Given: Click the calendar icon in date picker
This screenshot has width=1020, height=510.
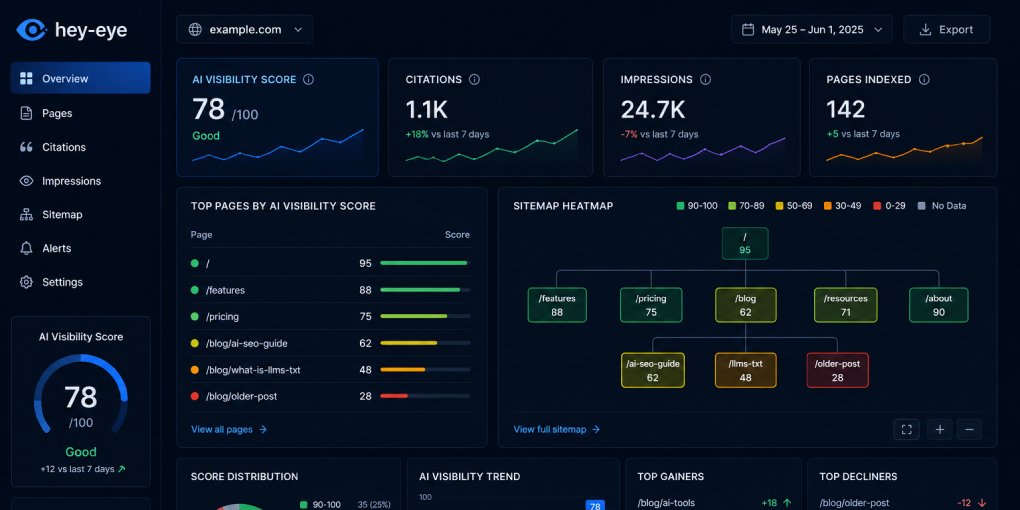Looking at the screenshot, I should click(748, 29).
